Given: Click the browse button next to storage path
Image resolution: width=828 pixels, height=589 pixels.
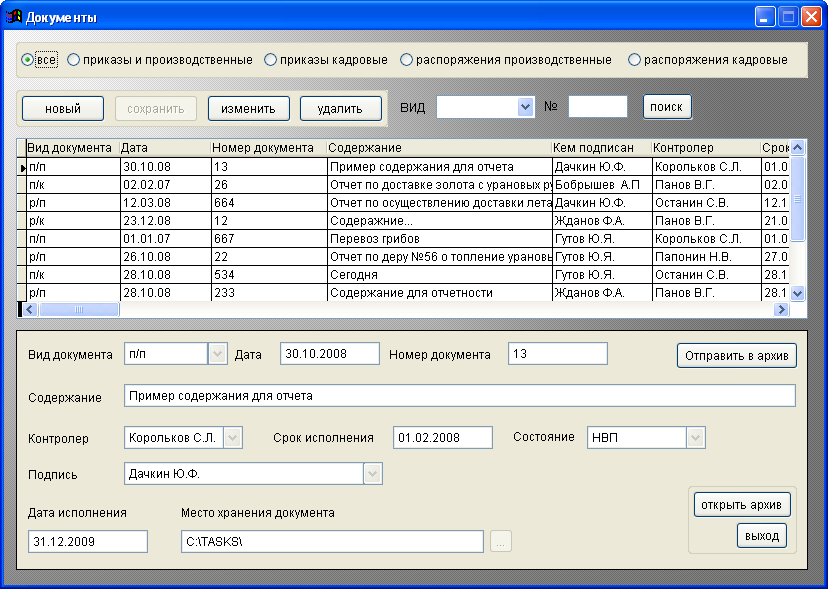Looking at the screenshot, I should tap(501, 542).
